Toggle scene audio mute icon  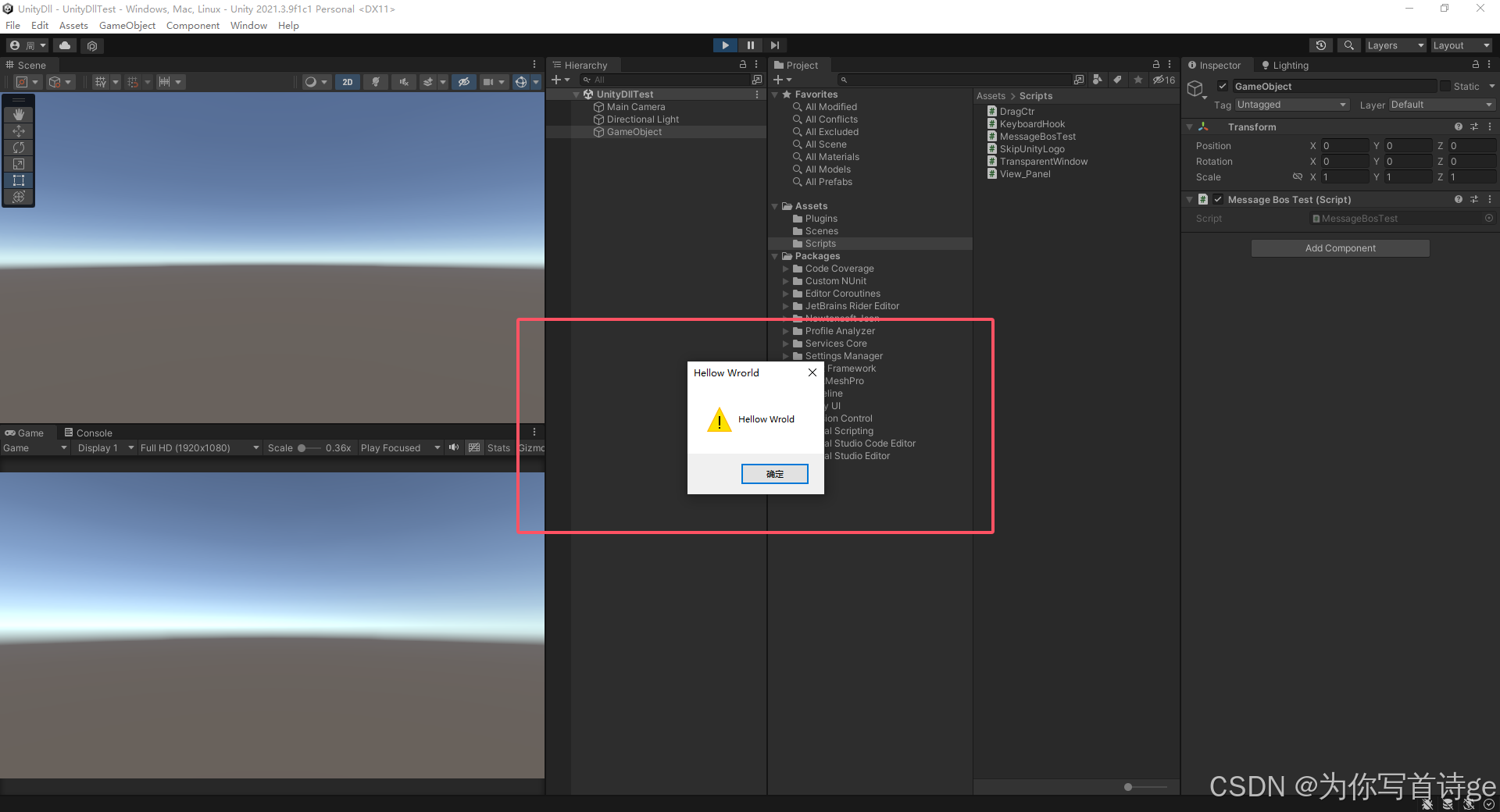pyautogui.click(x=403, y=81)
